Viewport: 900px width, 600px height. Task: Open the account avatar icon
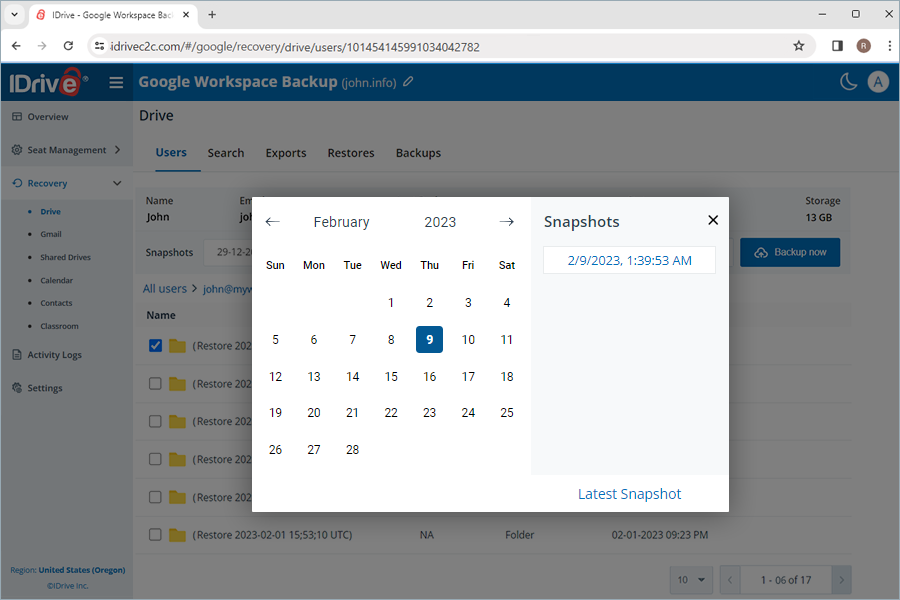click(878, 82)
